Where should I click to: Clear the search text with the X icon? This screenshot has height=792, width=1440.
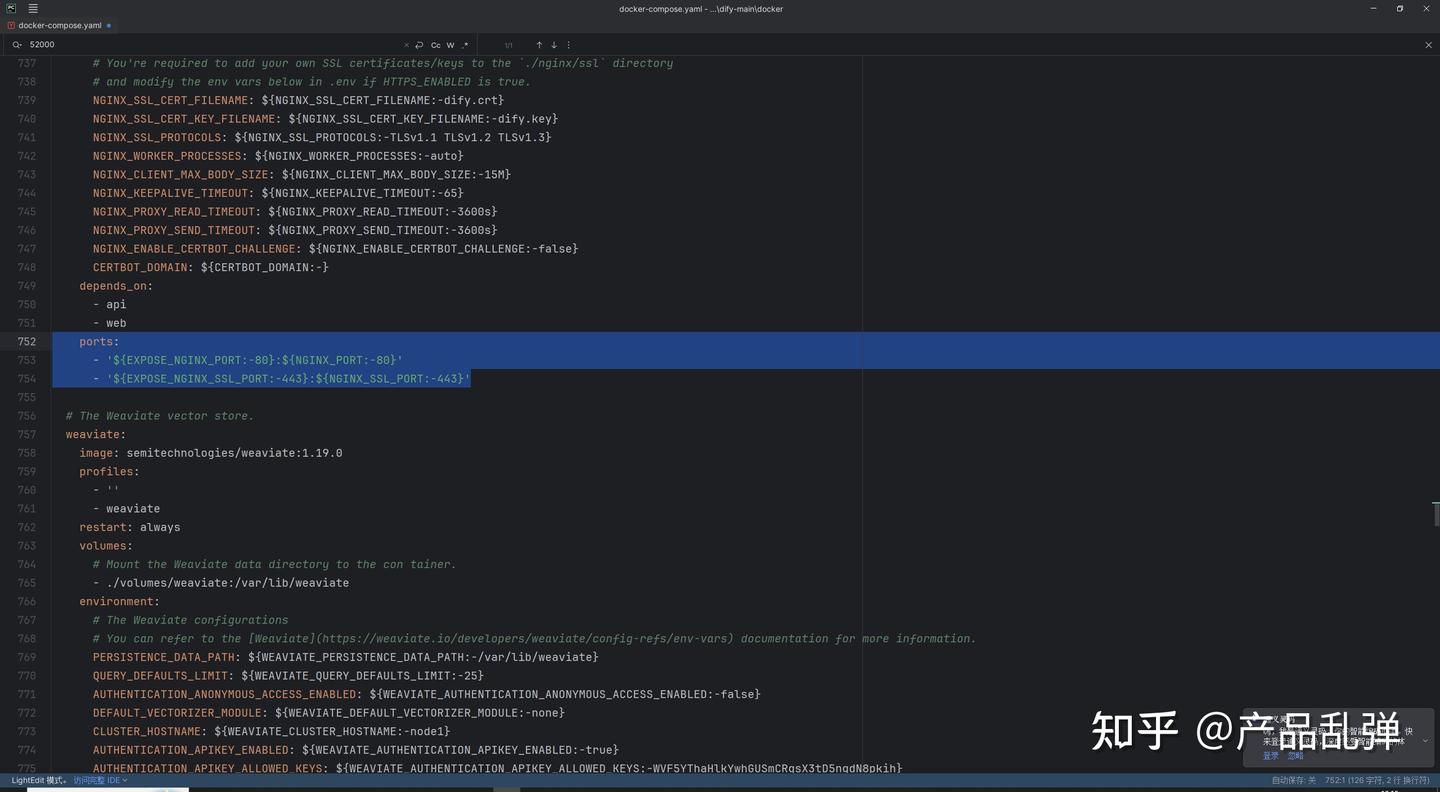click(x=406, y=45)
